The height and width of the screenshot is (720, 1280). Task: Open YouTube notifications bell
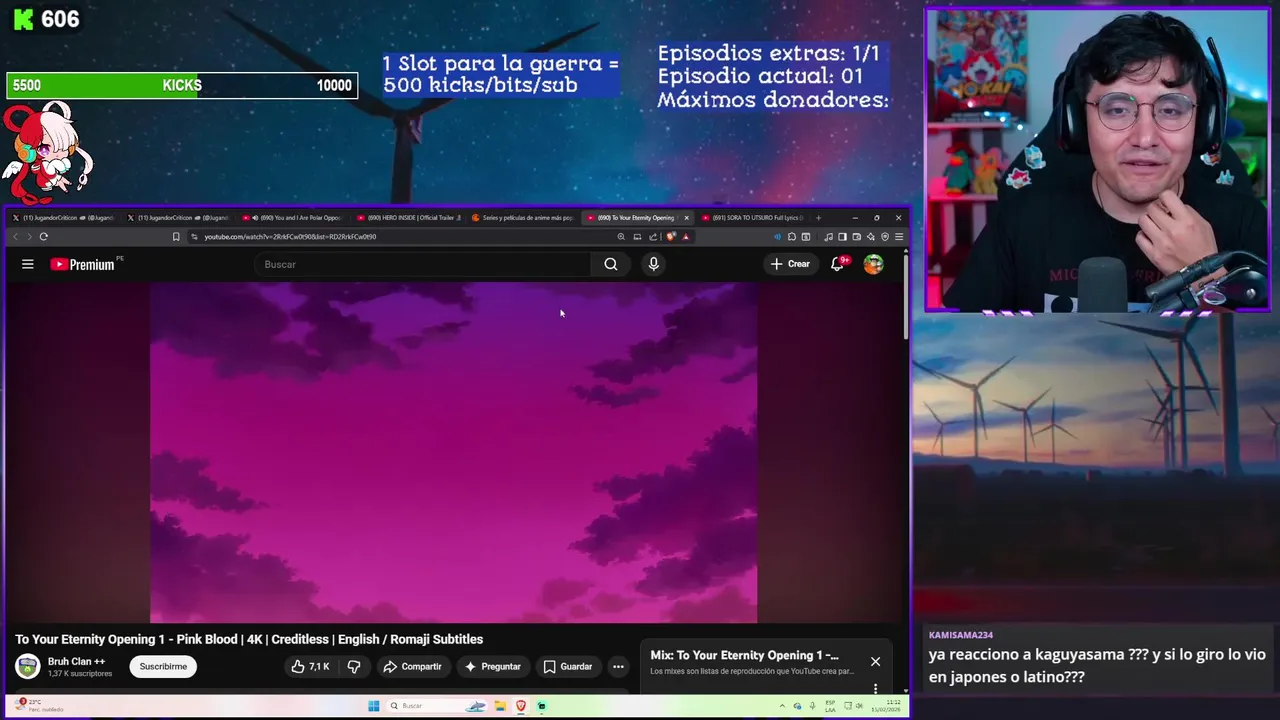(838, 264)
